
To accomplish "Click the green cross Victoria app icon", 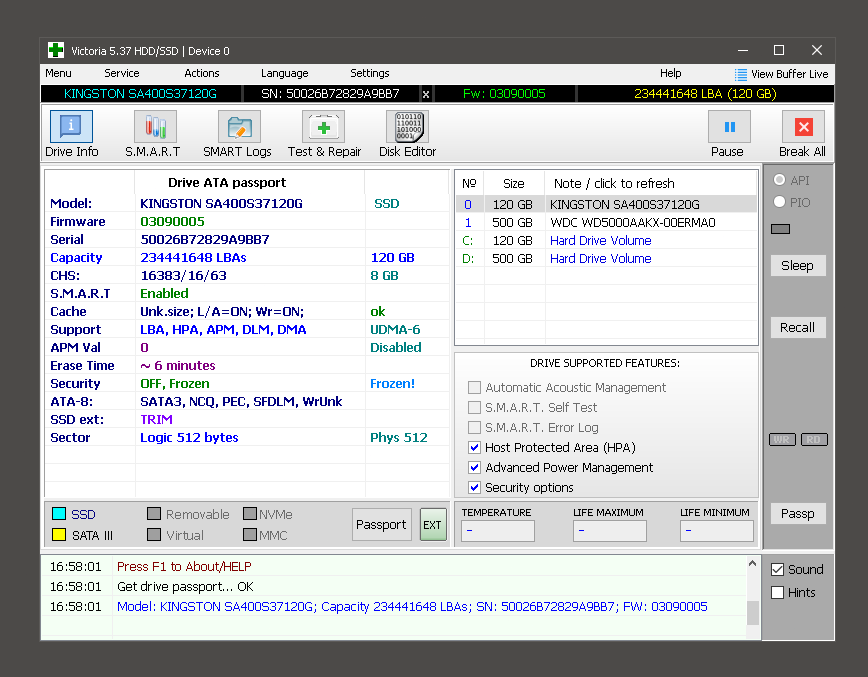I will click(56, 50).
